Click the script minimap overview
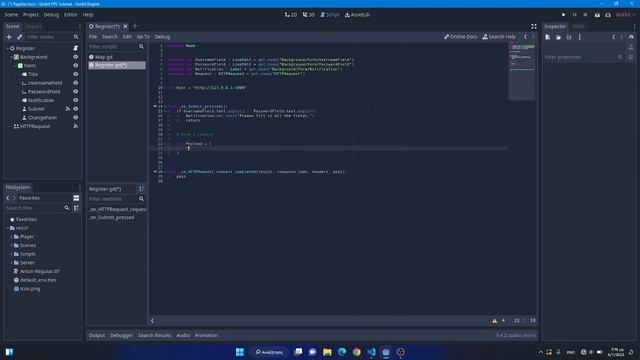This screenshot has width=640, height=360. click(x=522, y=71)
